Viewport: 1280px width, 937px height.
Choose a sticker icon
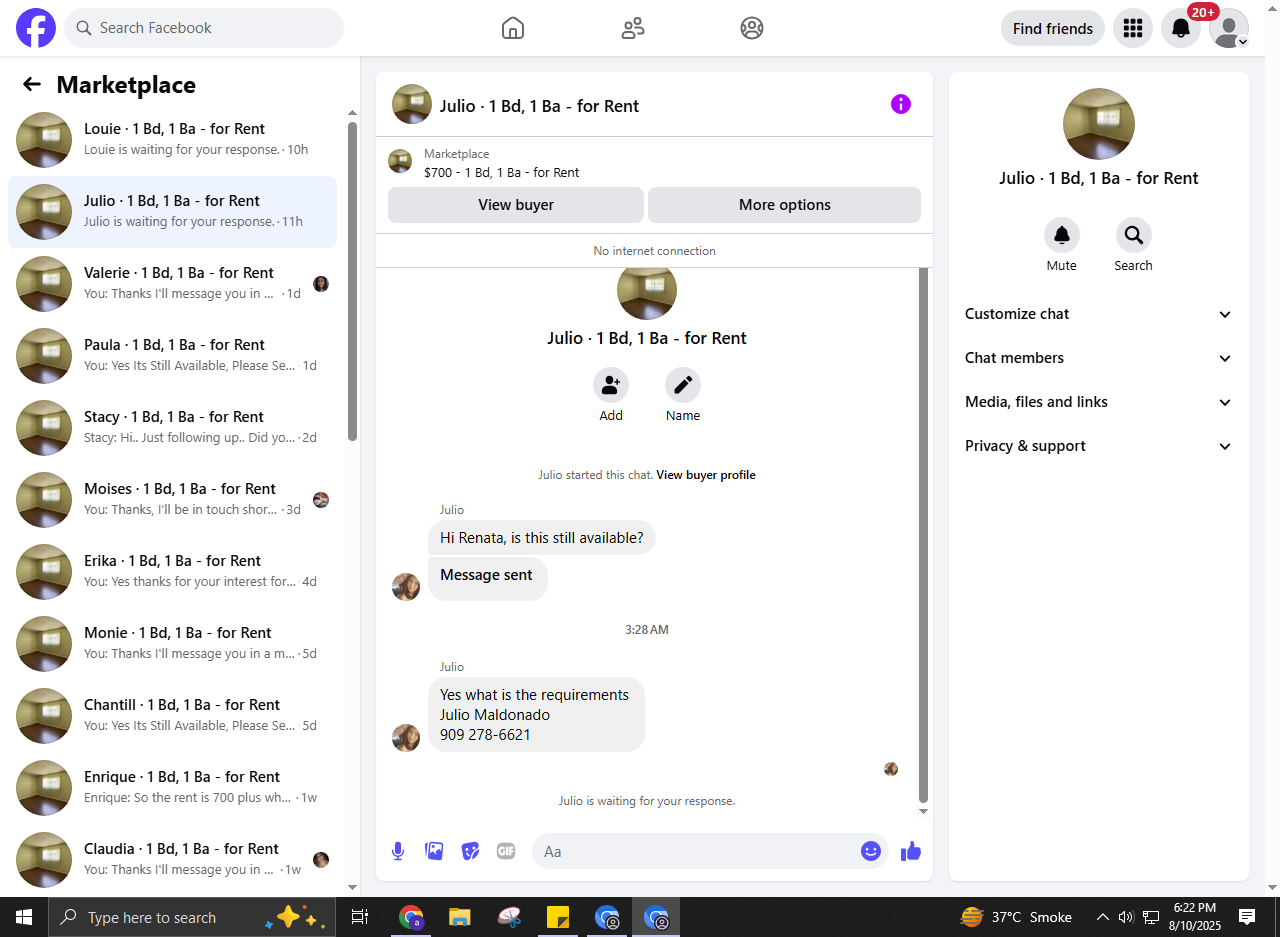click(470, 851)
